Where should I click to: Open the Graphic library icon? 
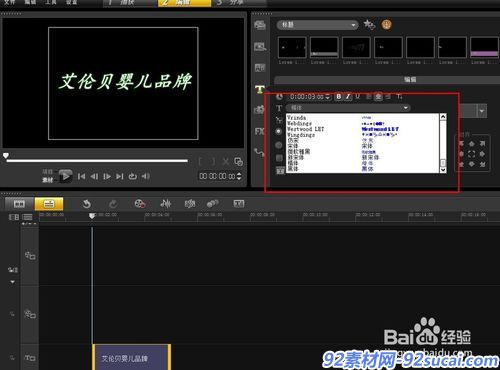coord(259,110)
